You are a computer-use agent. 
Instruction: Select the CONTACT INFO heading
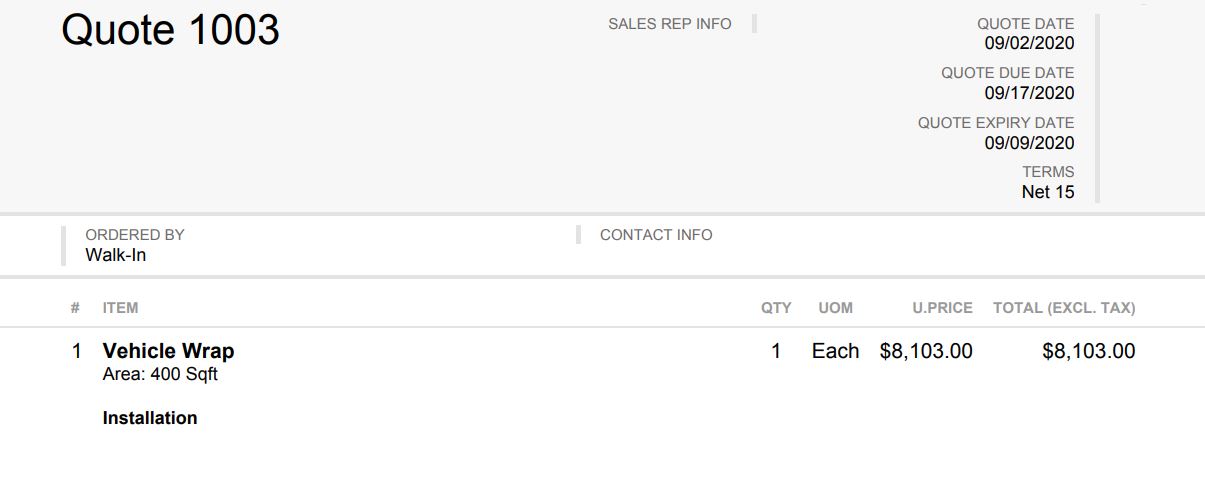tap(656, 235)
